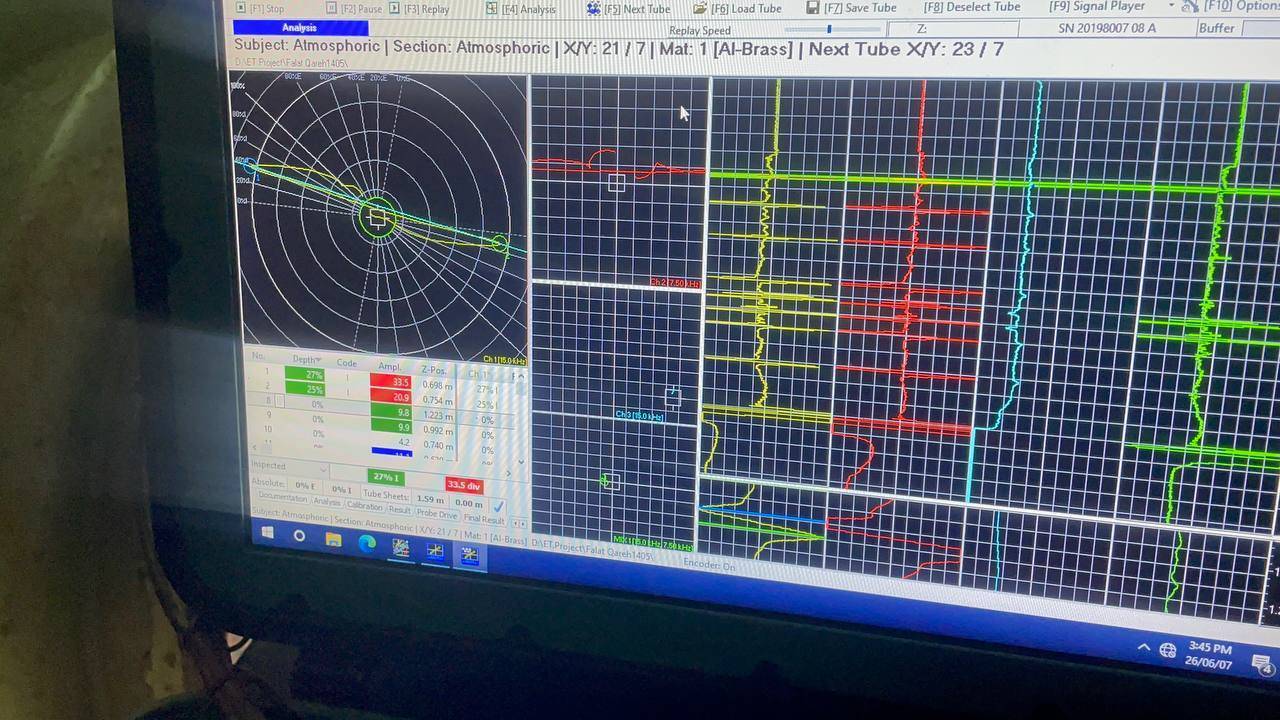Open F10 Options
1280x720 pixels.
point(1229,6)
